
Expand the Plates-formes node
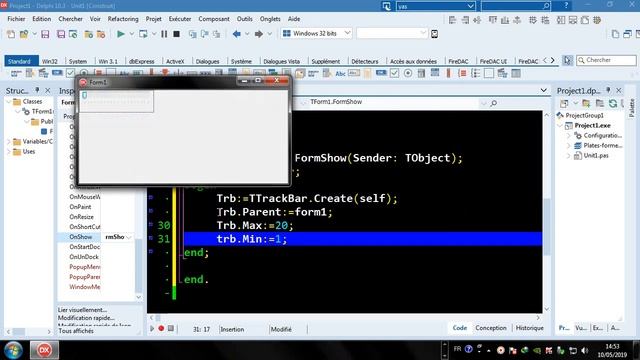pyautogui.click(x=568, y=146)
